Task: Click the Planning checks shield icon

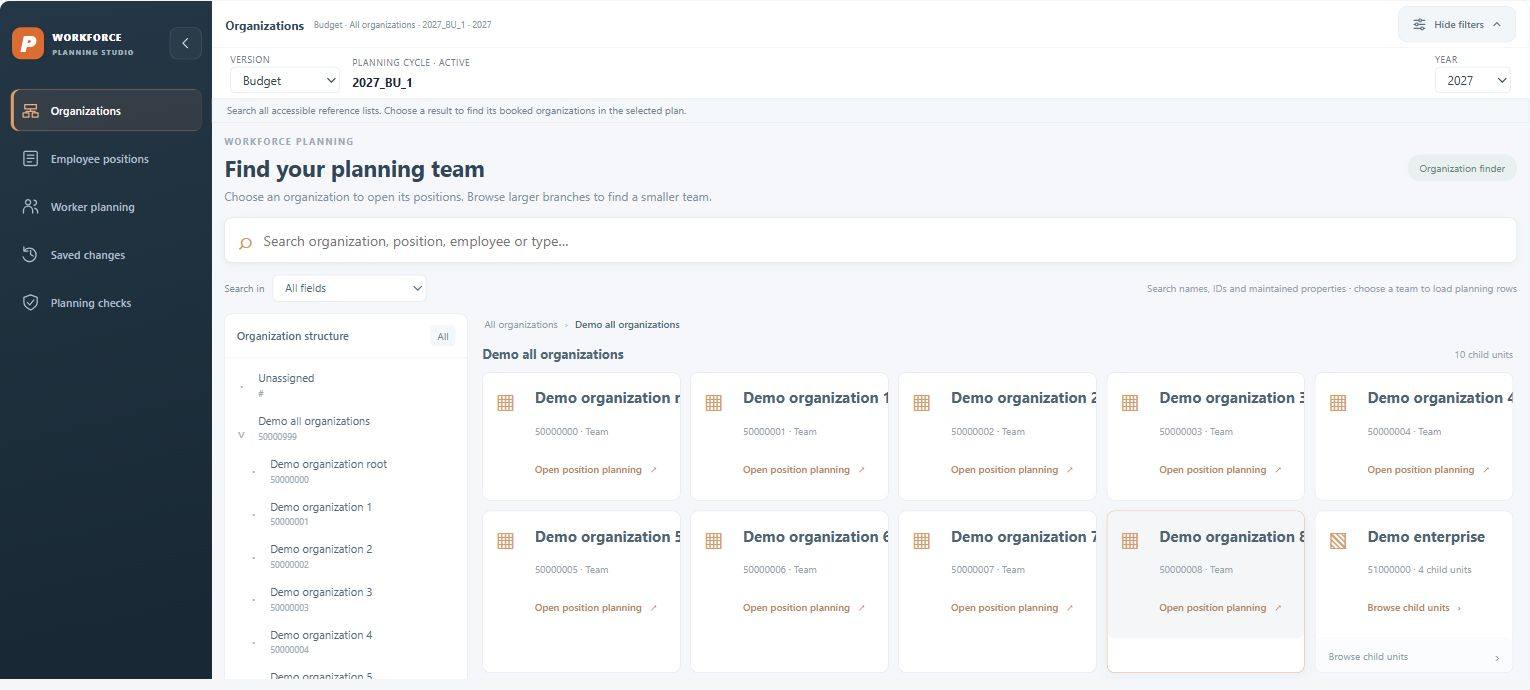Action: pos(31,303)
